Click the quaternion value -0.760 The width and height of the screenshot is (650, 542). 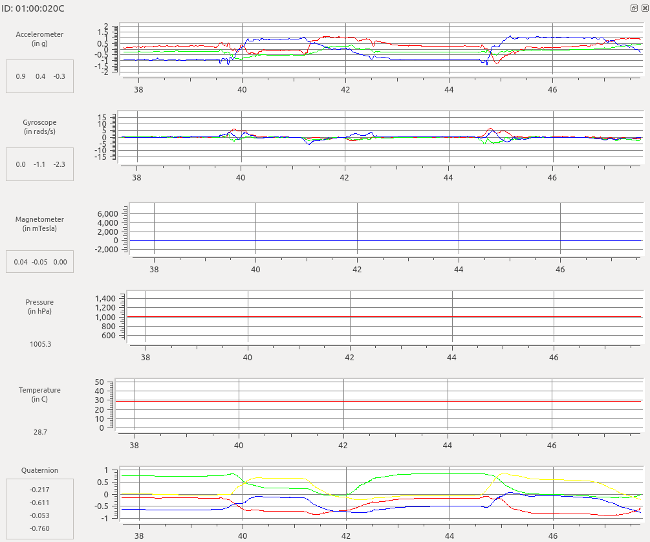click(x=40, y=528)
